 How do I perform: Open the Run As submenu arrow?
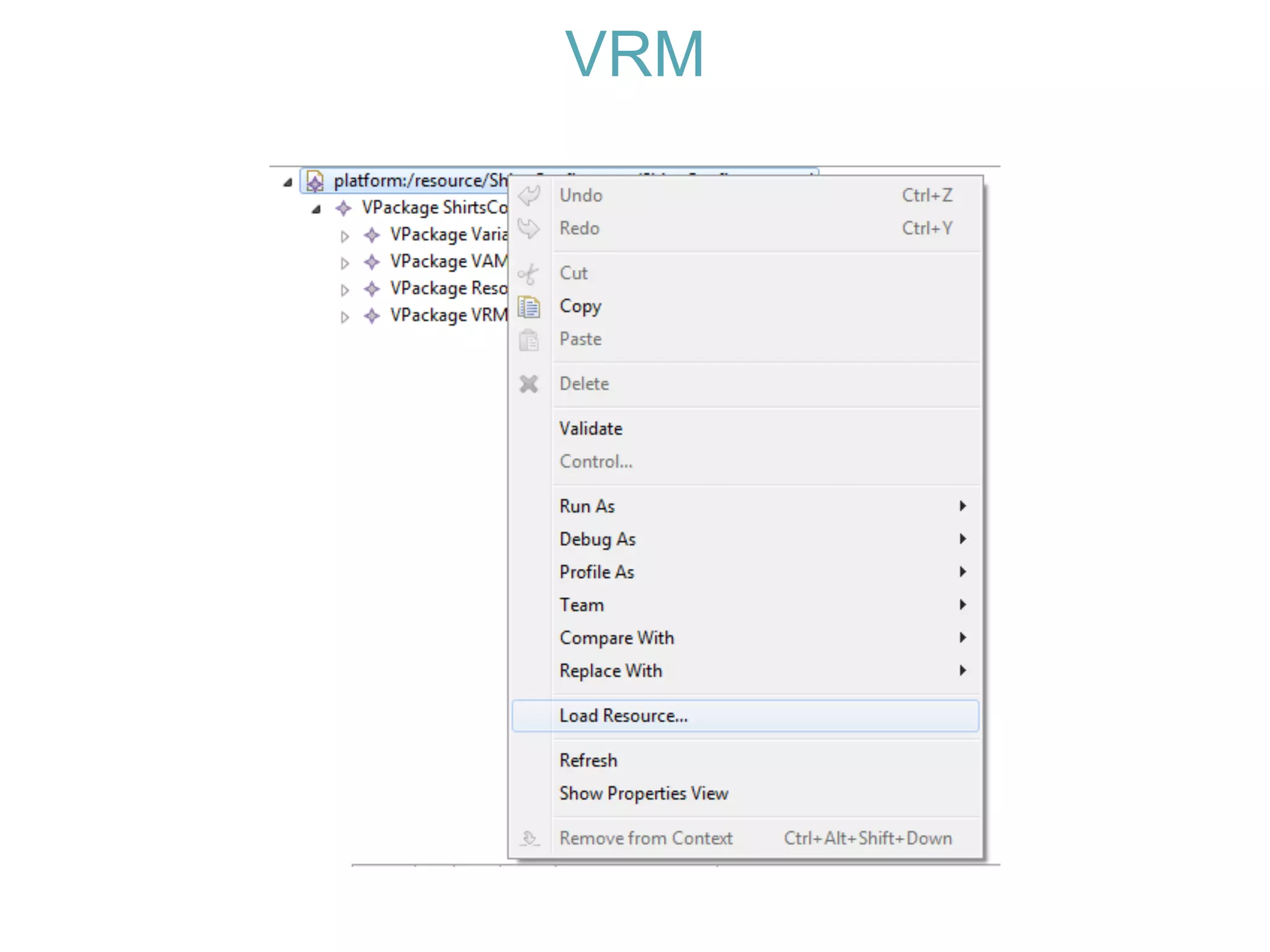click(962, 506)
